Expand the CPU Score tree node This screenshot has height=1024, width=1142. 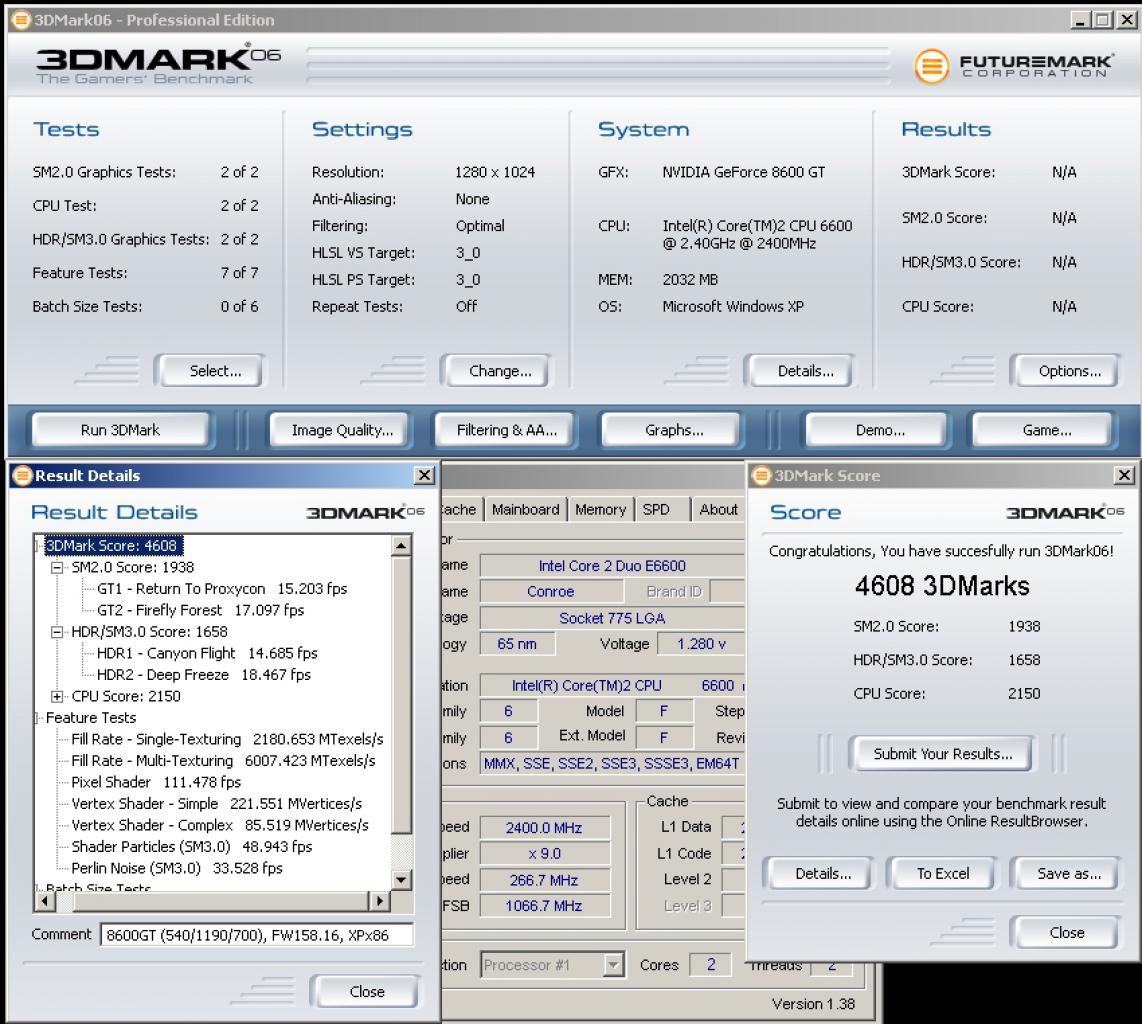[x=57, y=696]
